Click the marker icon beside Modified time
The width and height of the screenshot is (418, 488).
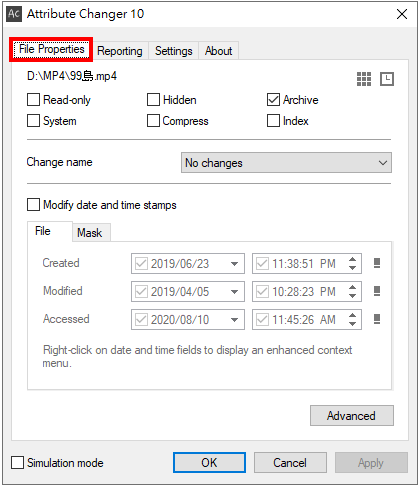pos(377,291)
